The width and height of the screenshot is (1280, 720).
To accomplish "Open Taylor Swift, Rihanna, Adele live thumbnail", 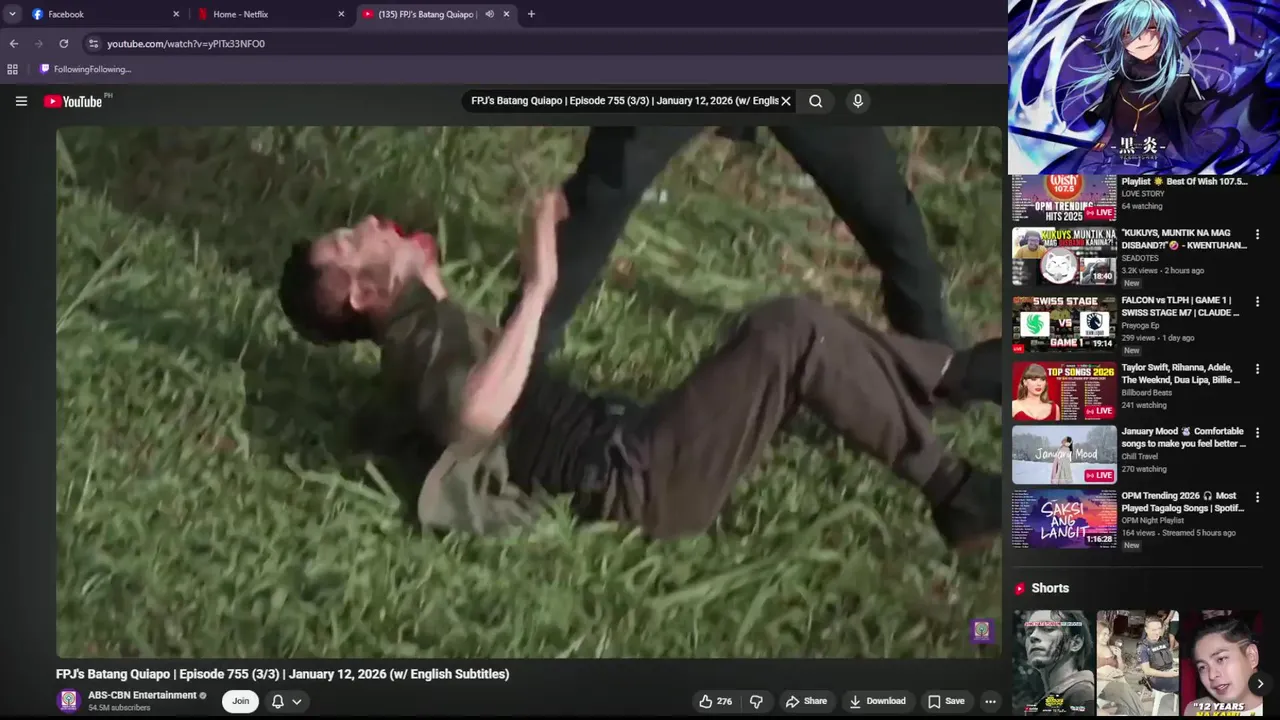I will tap(1064, 390).
